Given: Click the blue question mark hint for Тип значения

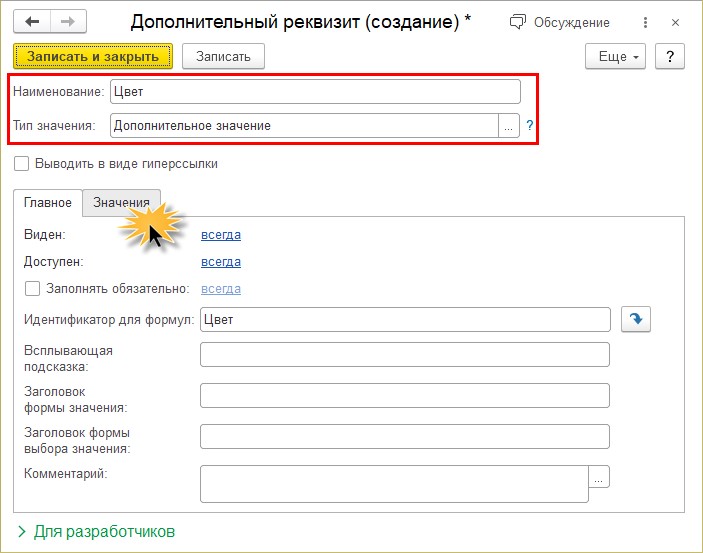Looking at the screenshot, I should coord(529,126).
